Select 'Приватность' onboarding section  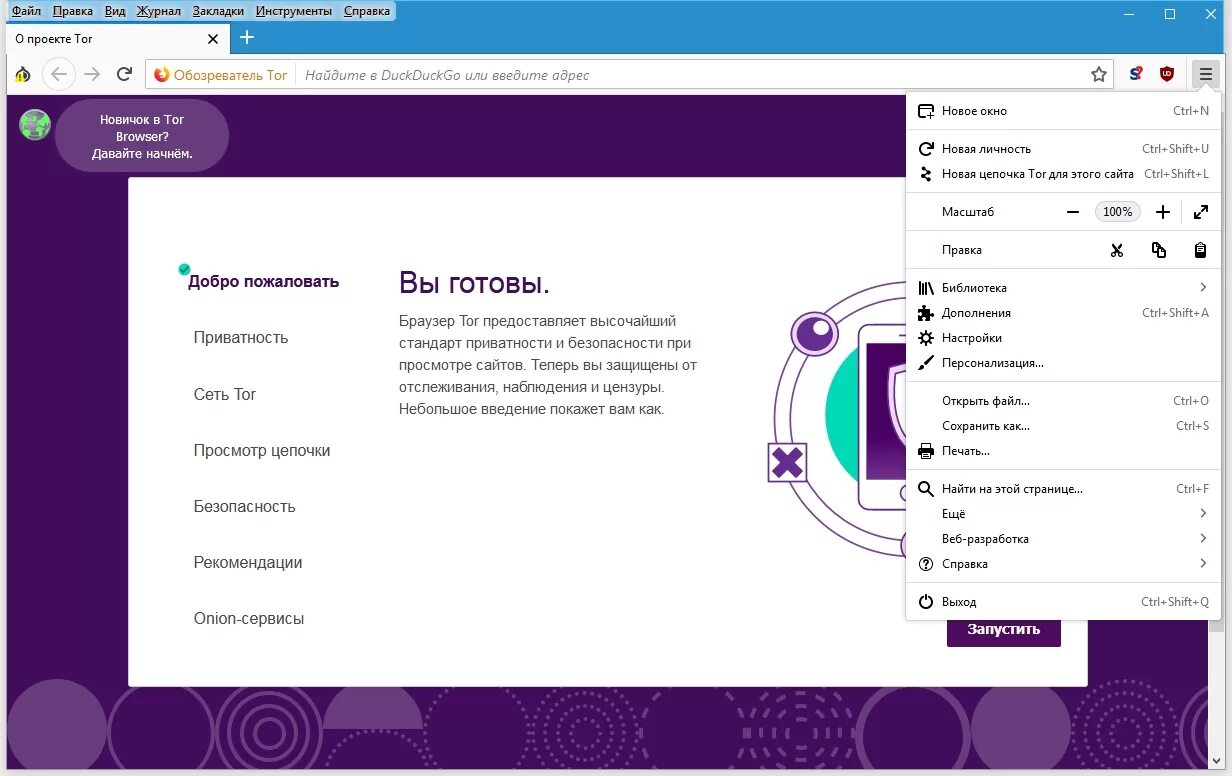pos(241,338)
